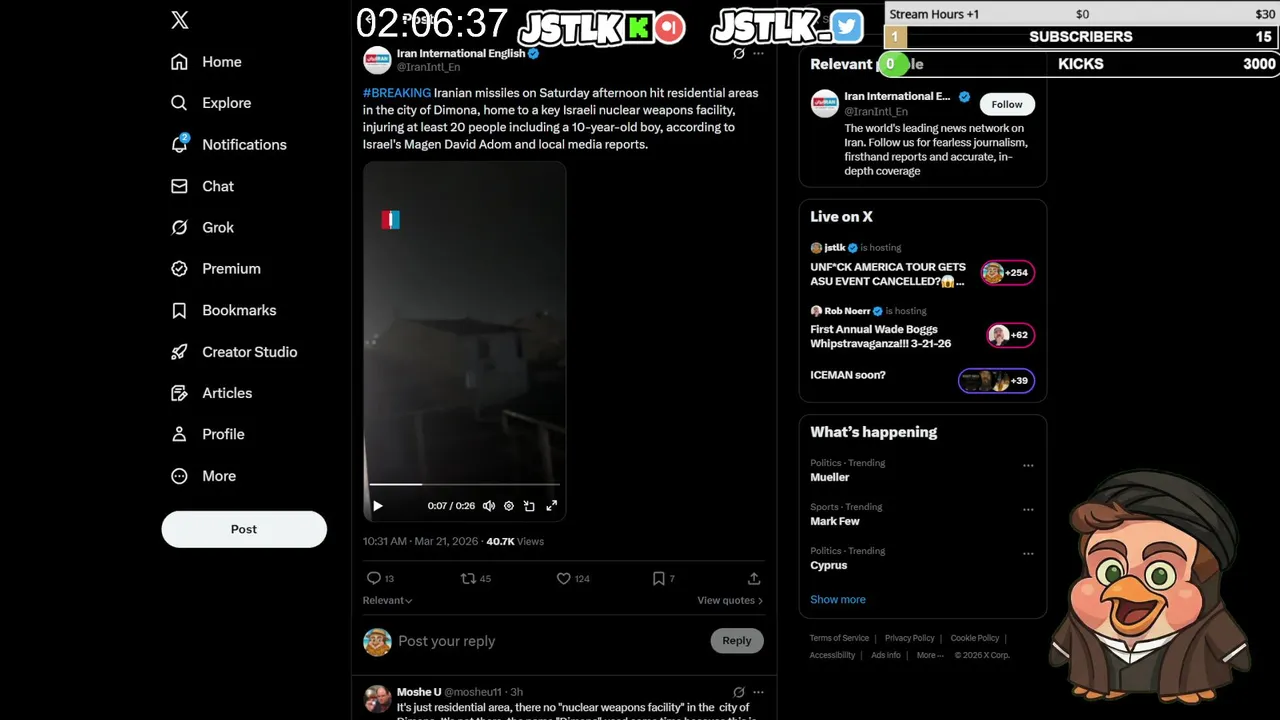The width and height of the screenshot is (1280, 720).
Task: Toggle picture-in-picture for the video
Action: 530,506
